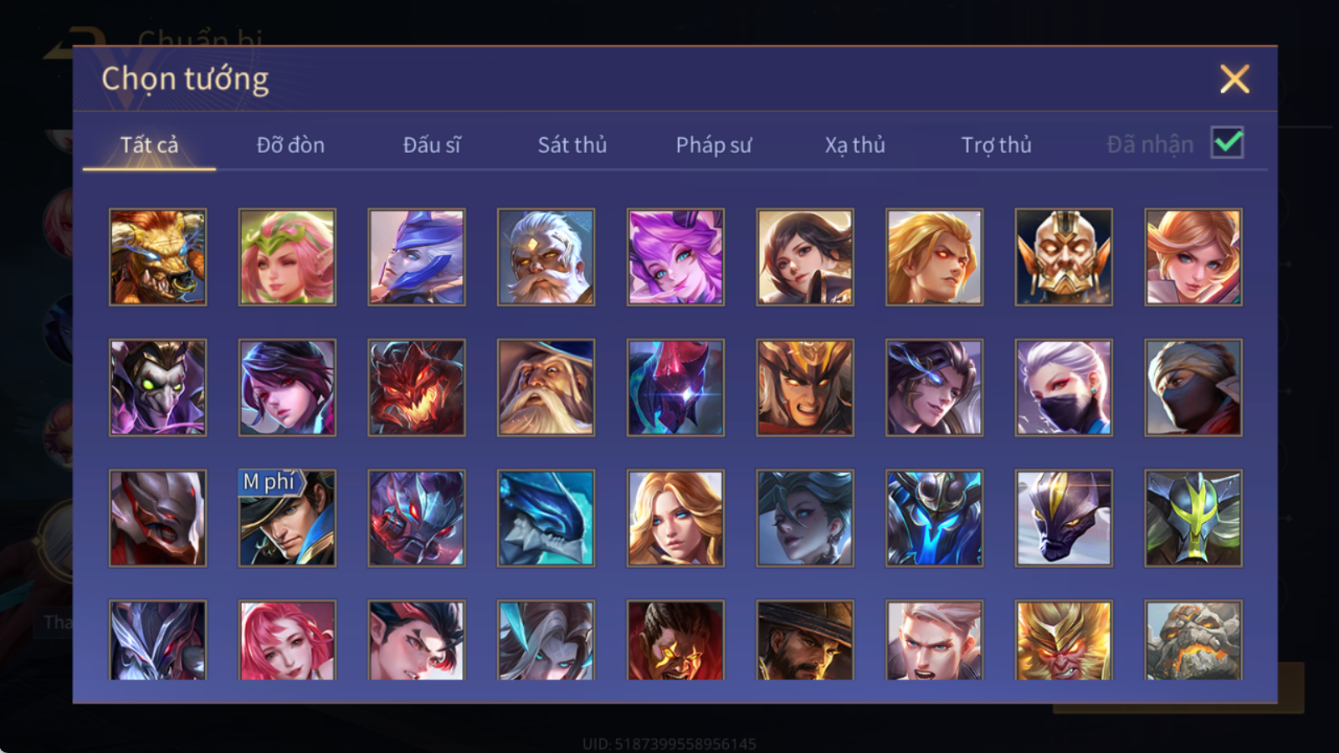Choose the pink-haired hero with green crown
This screenshot has height=753, width=1339.
point(287,257)
